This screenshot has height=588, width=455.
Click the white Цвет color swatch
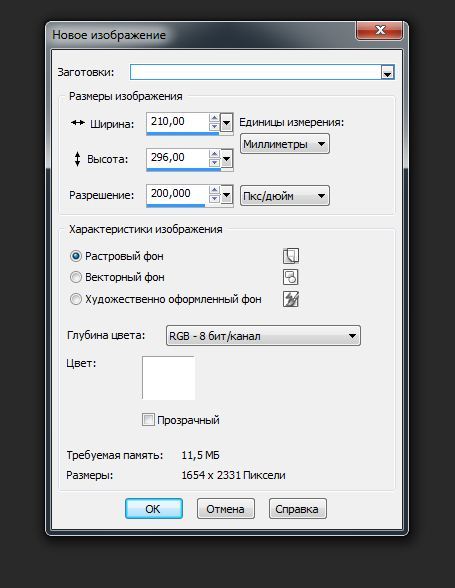point(168,378)
